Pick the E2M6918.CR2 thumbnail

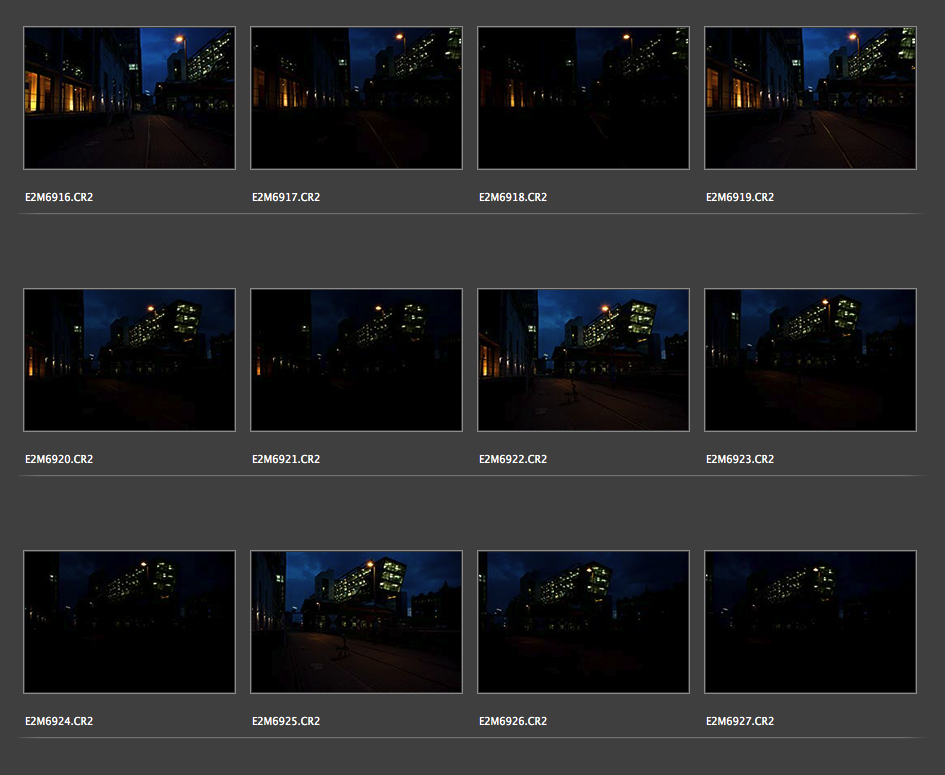(583, 98)
